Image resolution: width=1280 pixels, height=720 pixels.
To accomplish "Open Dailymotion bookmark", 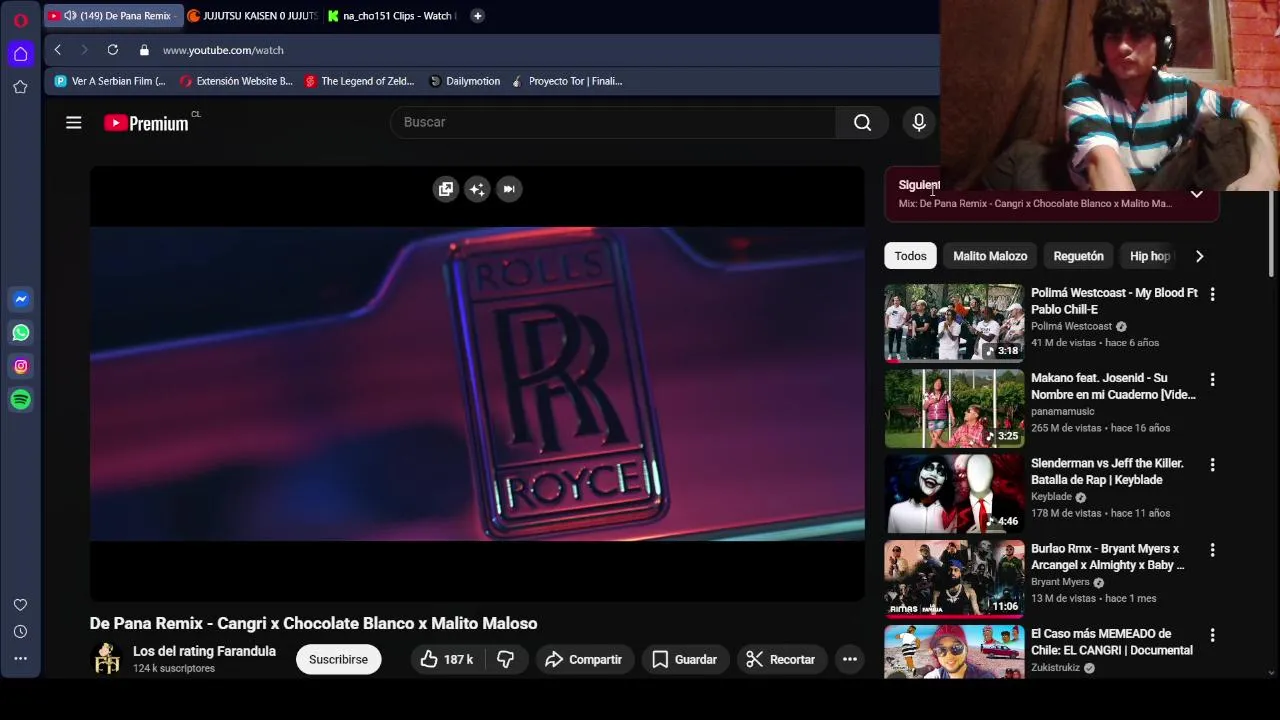I will [x=465, y=81].
